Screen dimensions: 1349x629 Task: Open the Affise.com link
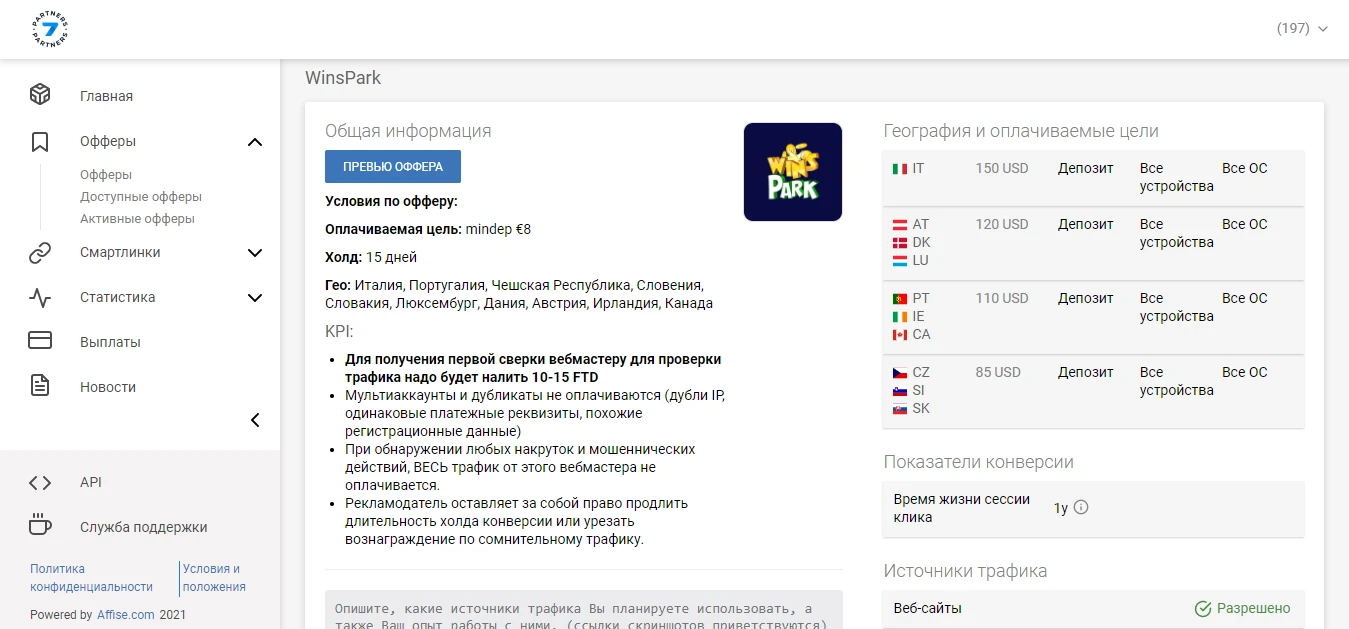126,614
